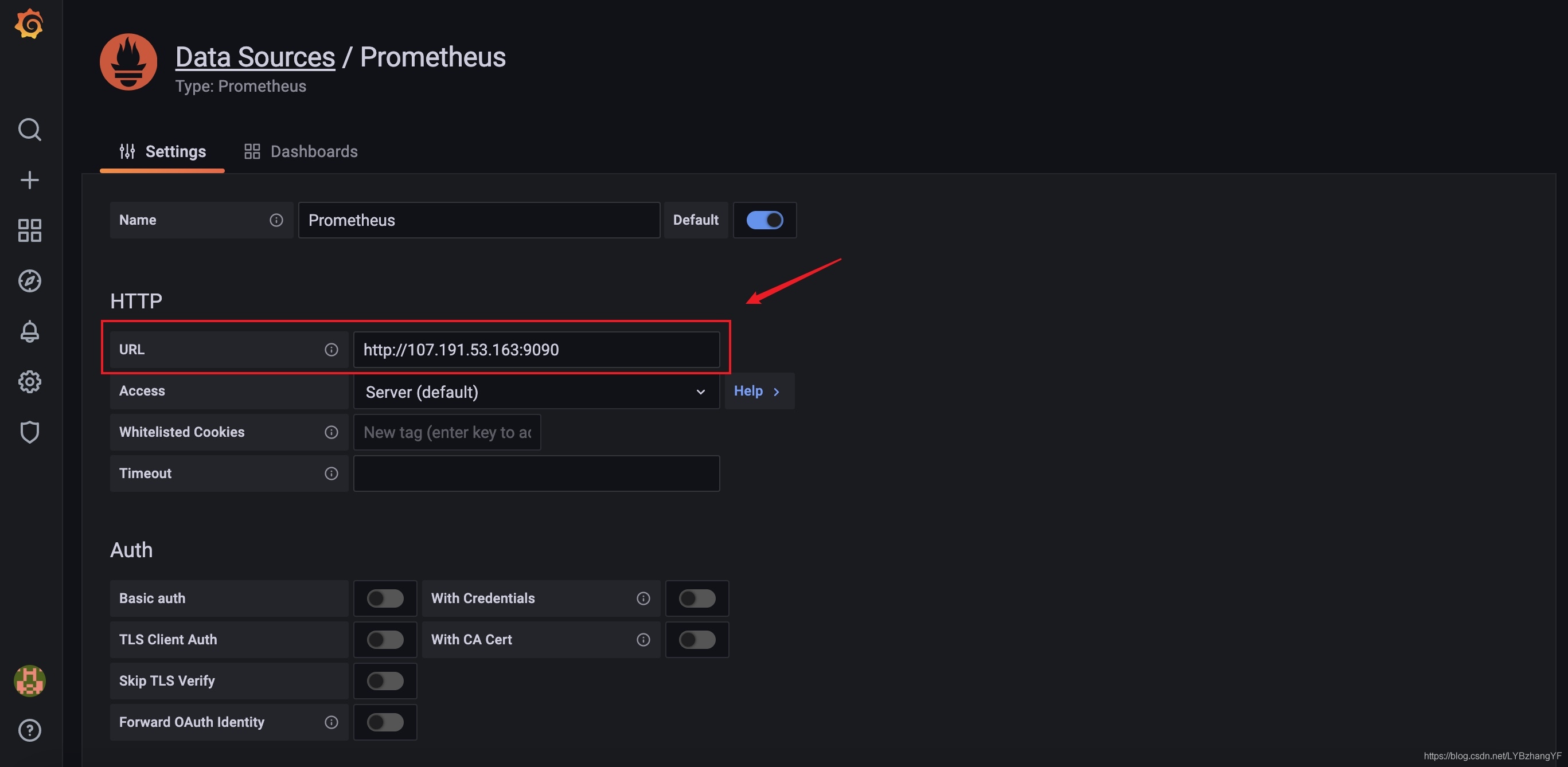Click the Default label beside the switch

point(696,220)
